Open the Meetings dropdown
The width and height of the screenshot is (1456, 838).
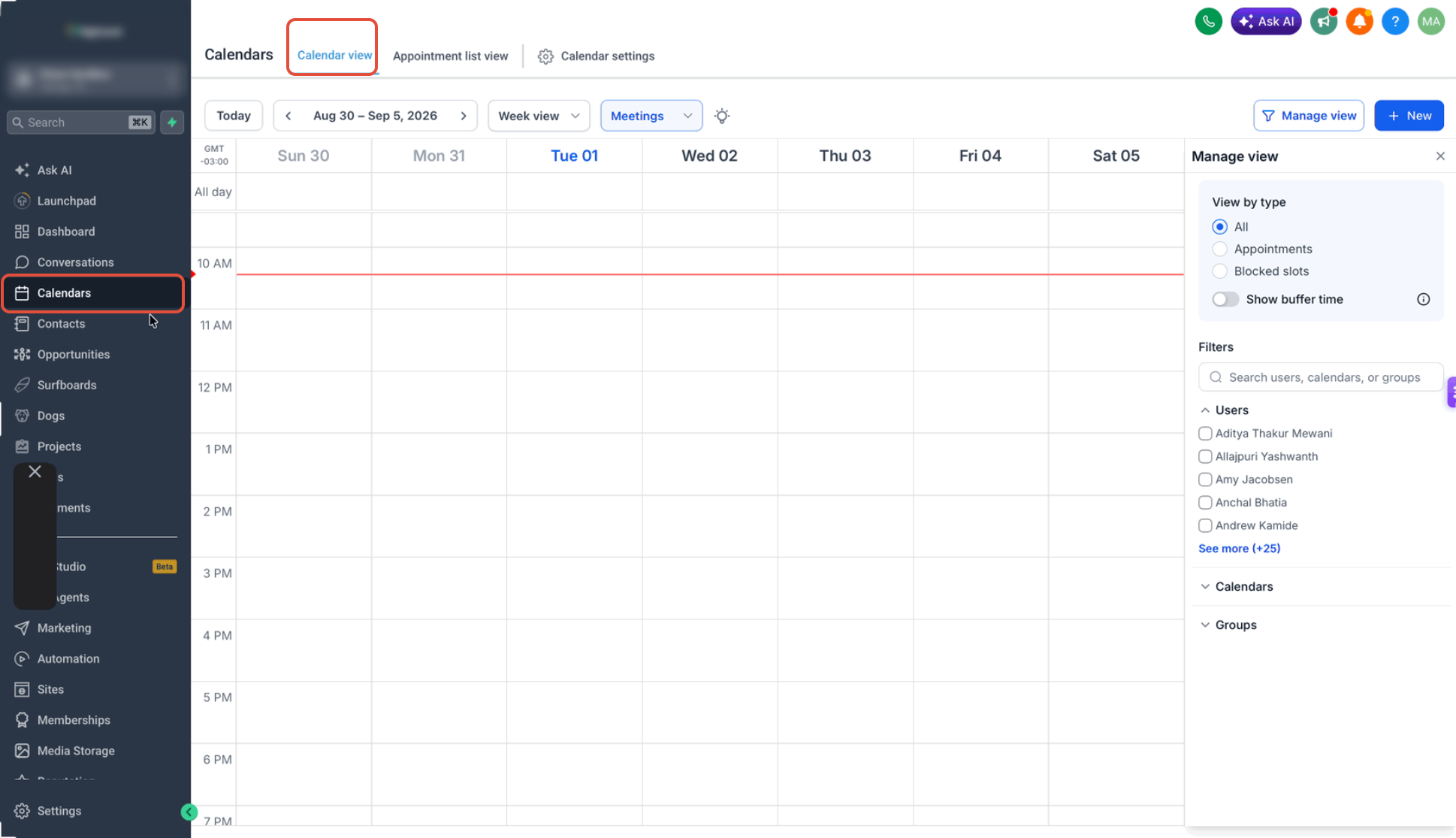tap(651, 116)
